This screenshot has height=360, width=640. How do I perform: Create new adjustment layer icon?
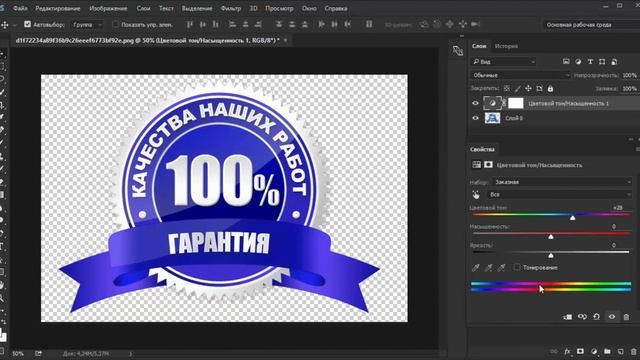[x=594, y=351]
